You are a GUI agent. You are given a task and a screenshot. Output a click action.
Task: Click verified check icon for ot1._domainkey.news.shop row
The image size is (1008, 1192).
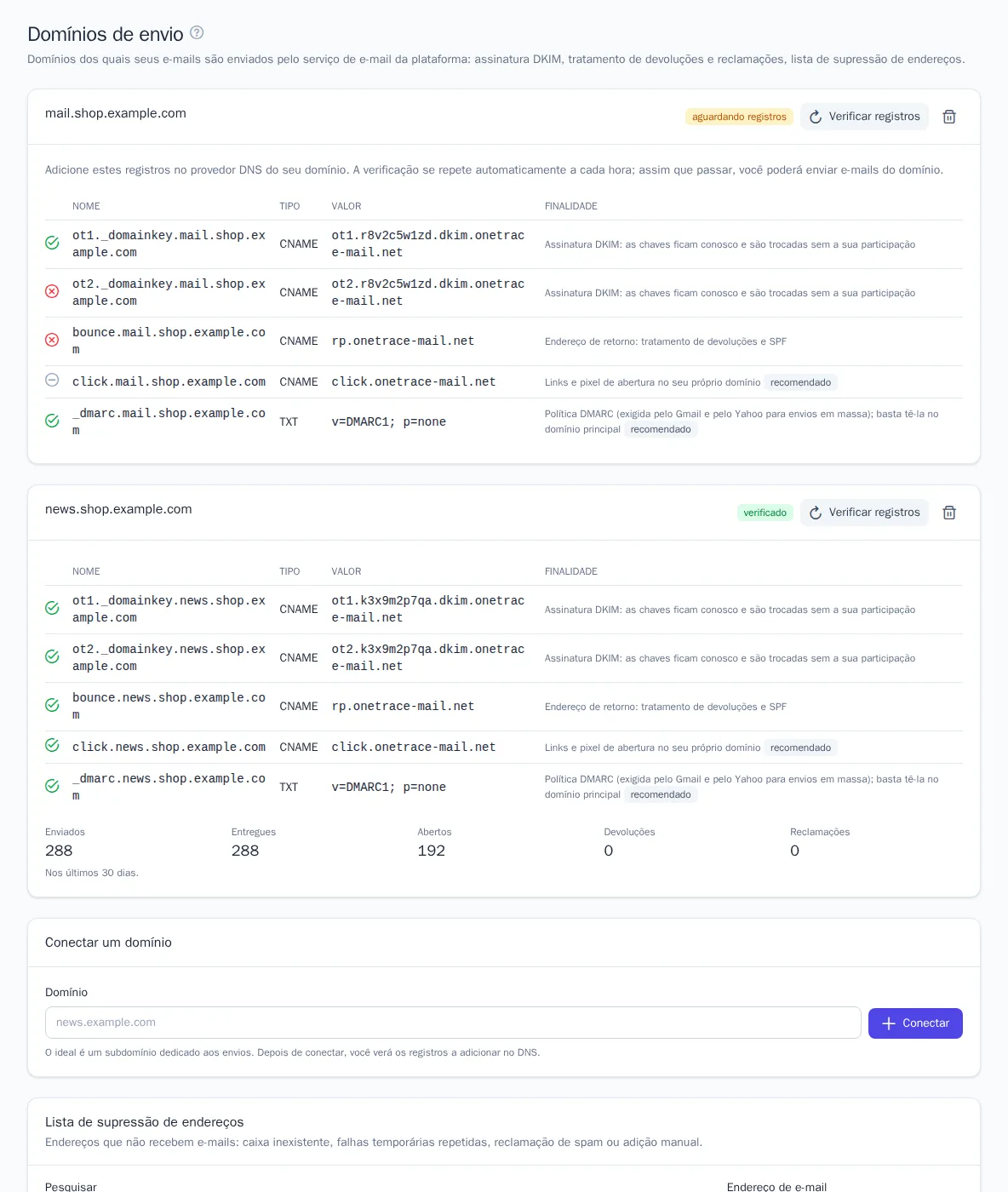(x=52, y=608)
